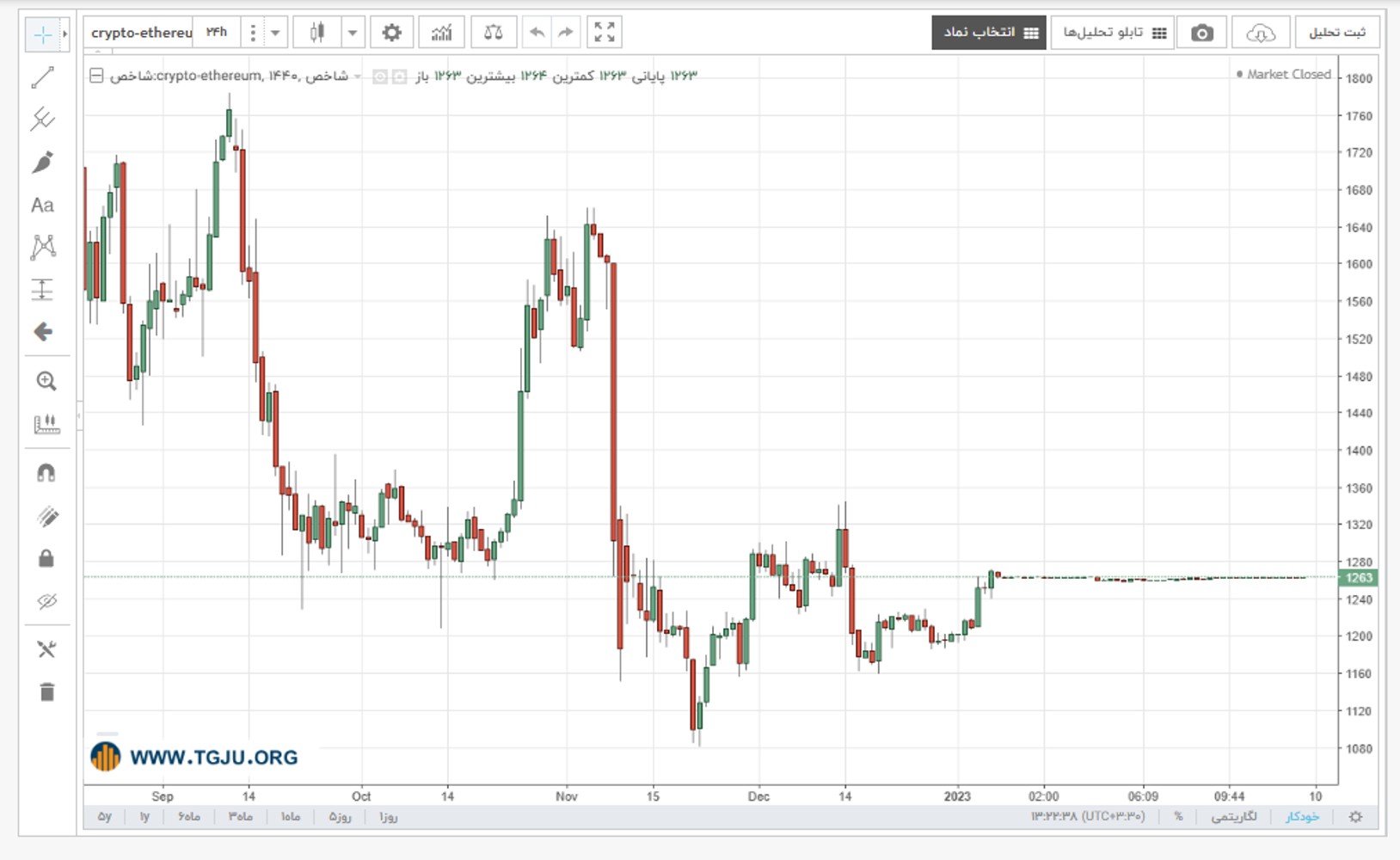Open the drawing tools manager (crossed tools)
Image resolution: width=1400 pixels, height=860 pixels.
46,649
